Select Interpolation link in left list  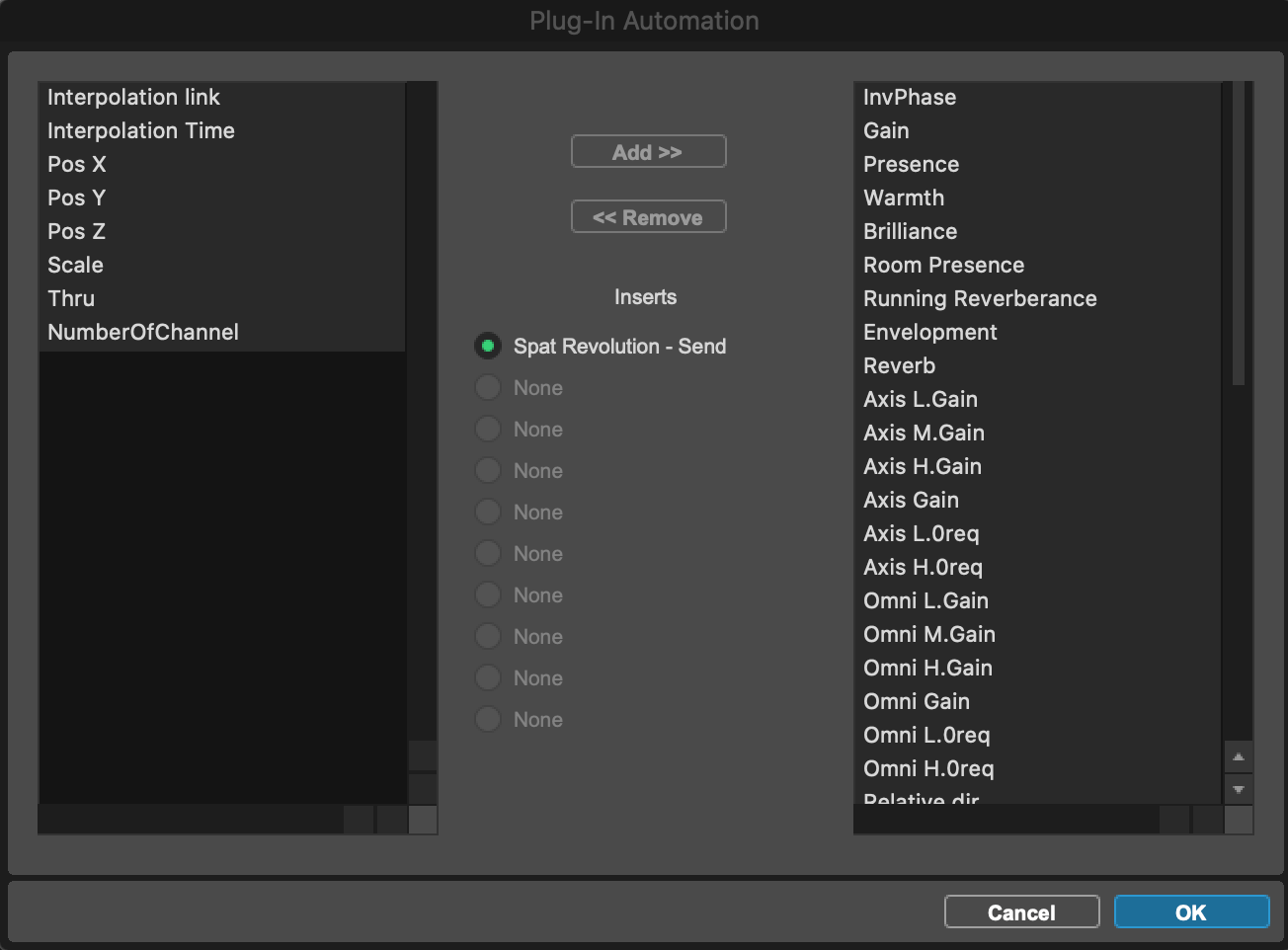coord(133,97)
